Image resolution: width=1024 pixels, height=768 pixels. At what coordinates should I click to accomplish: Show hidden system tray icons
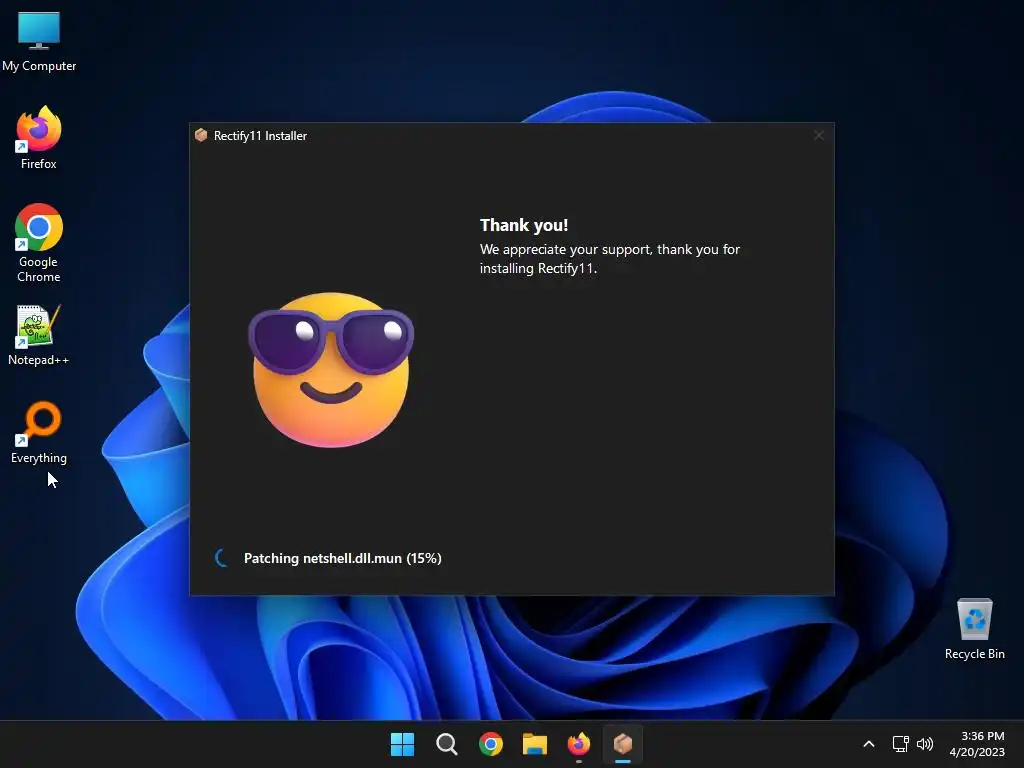[869, 744]
